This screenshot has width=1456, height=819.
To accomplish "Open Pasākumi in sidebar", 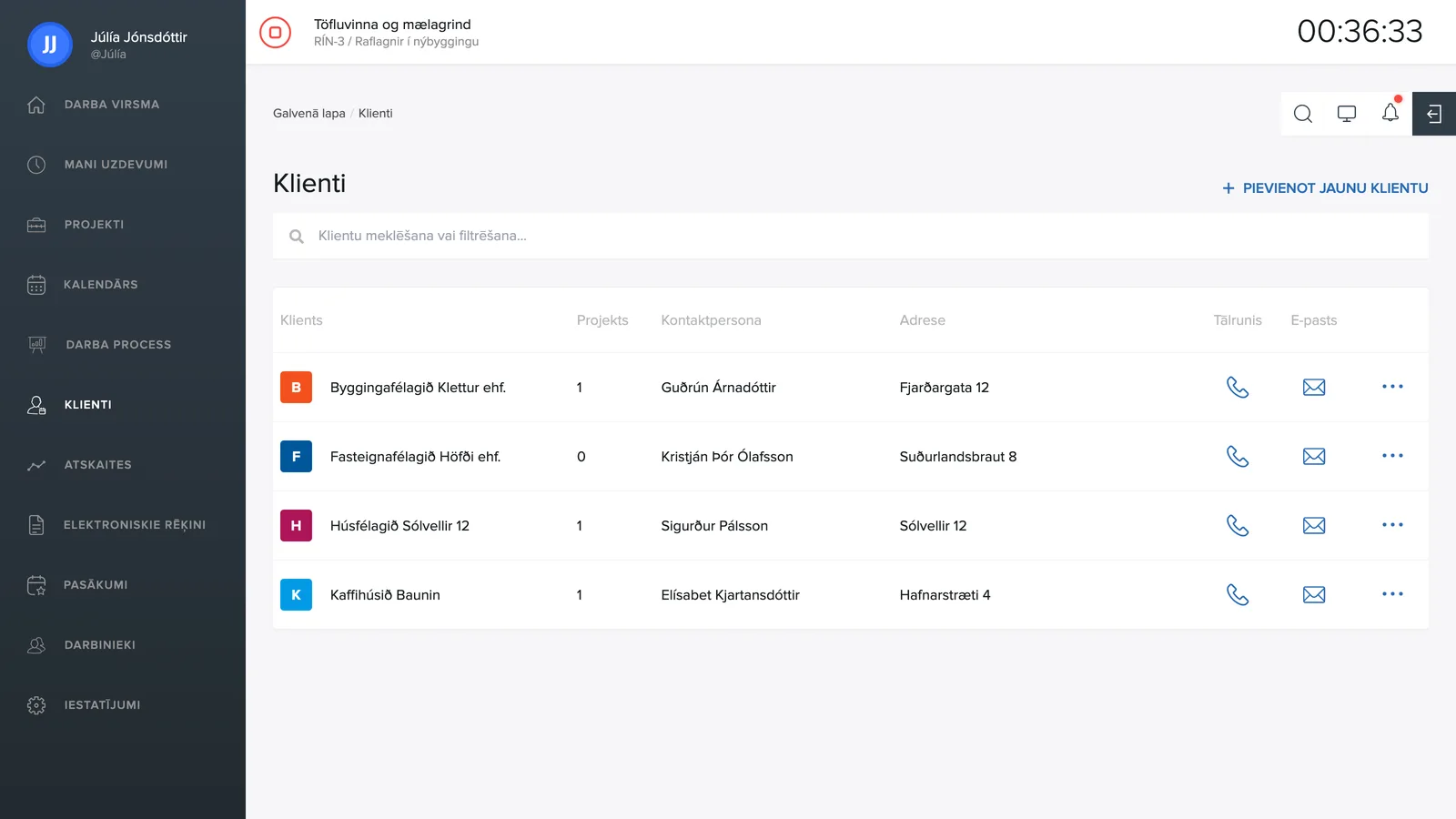I will click(x=96, y=585).
